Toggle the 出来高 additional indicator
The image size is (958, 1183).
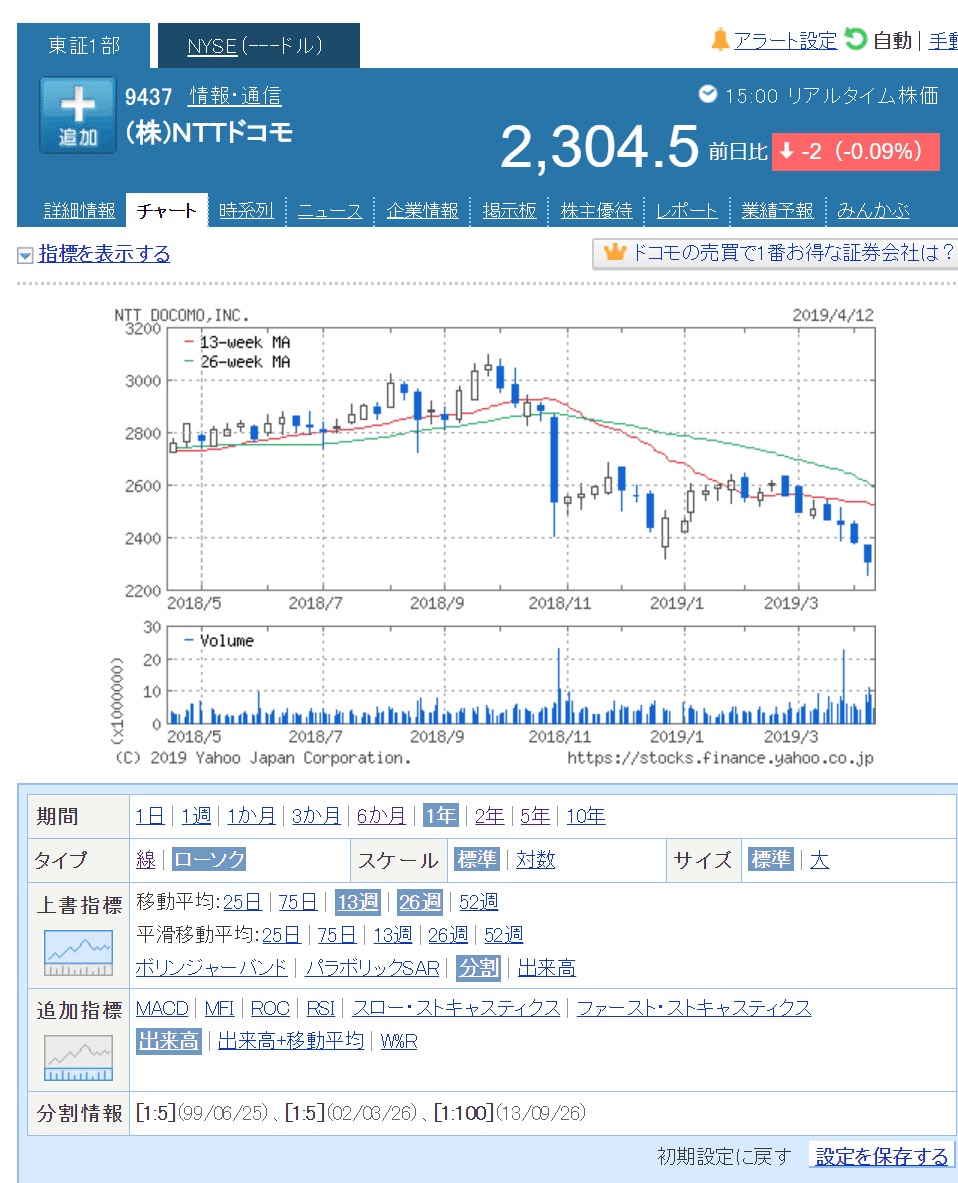pyautogui.click(x=168, y=1041)
